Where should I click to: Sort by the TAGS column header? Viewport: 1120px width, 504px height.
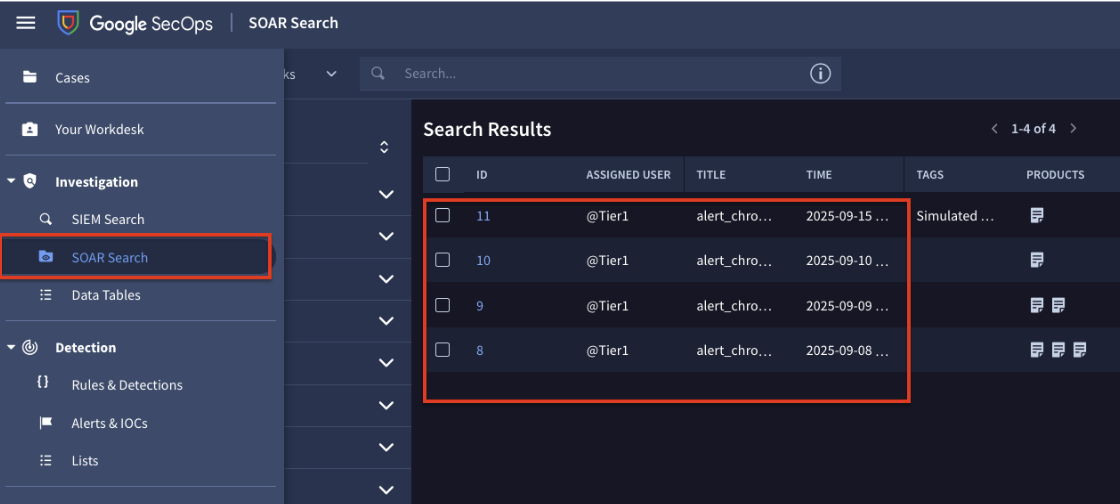tap(930, 174)
